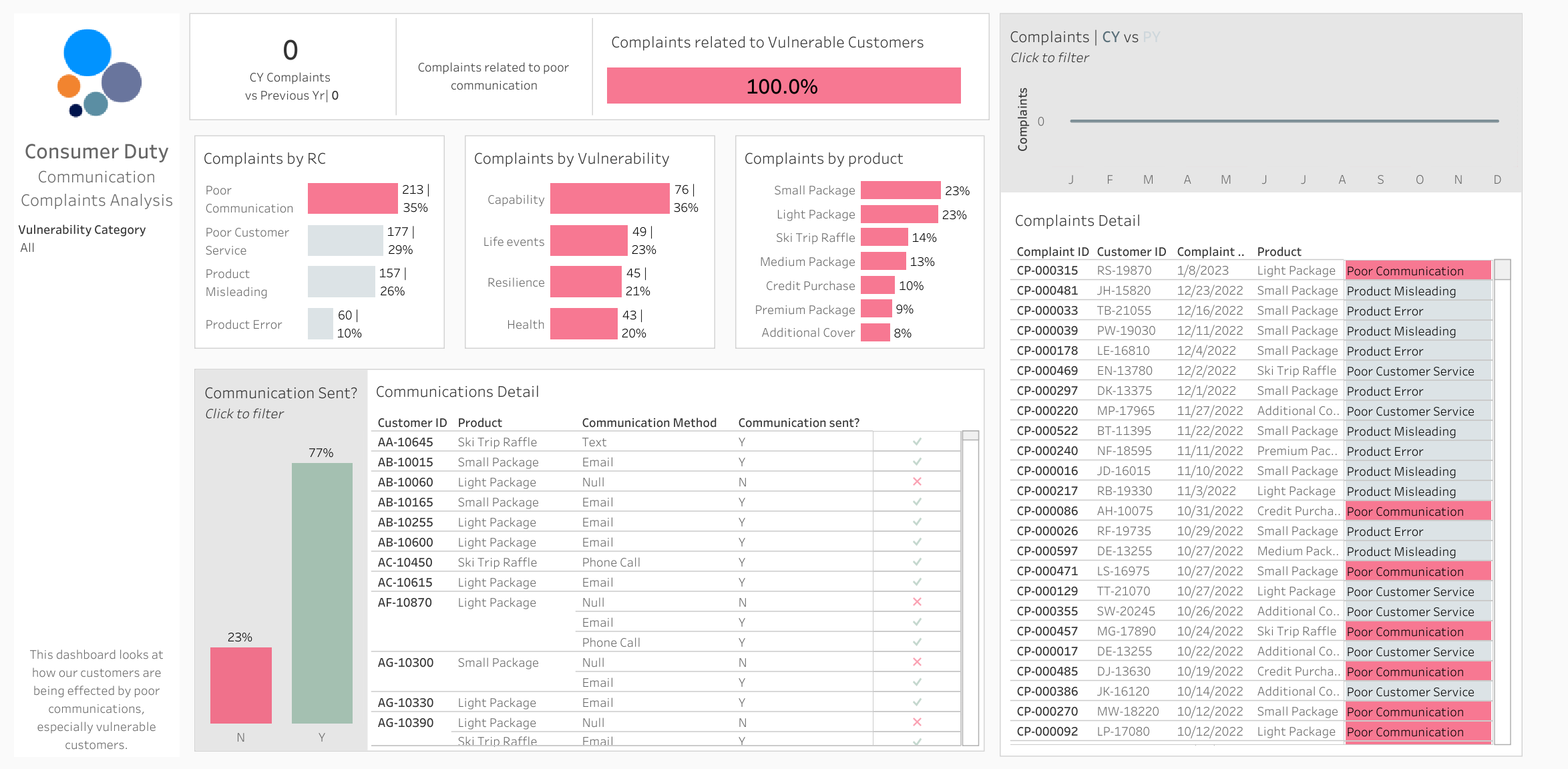Click the red X icon for AG-10300

point(917,662)
